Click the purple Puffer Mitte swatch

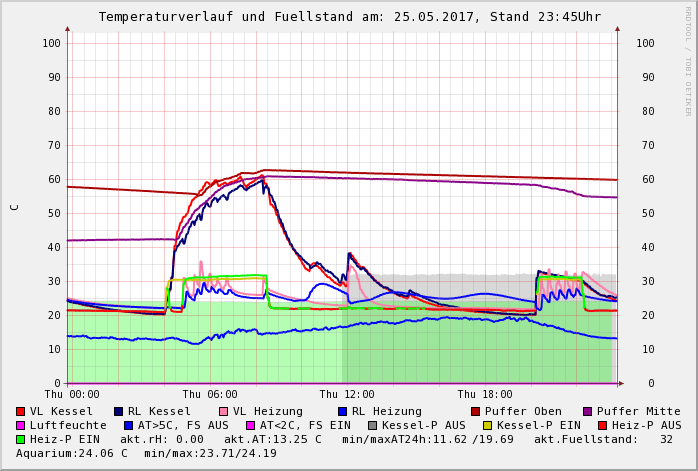click(x=588, y=411)
